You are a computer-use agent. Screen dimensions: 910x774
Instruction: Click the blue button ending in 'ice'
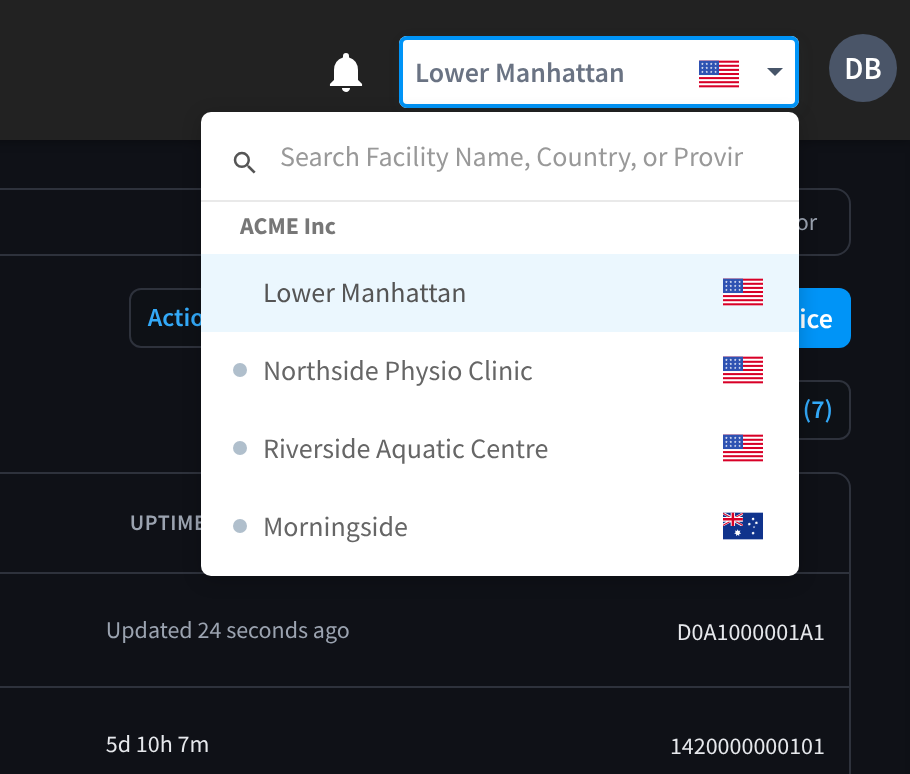[x=824, y=318]
